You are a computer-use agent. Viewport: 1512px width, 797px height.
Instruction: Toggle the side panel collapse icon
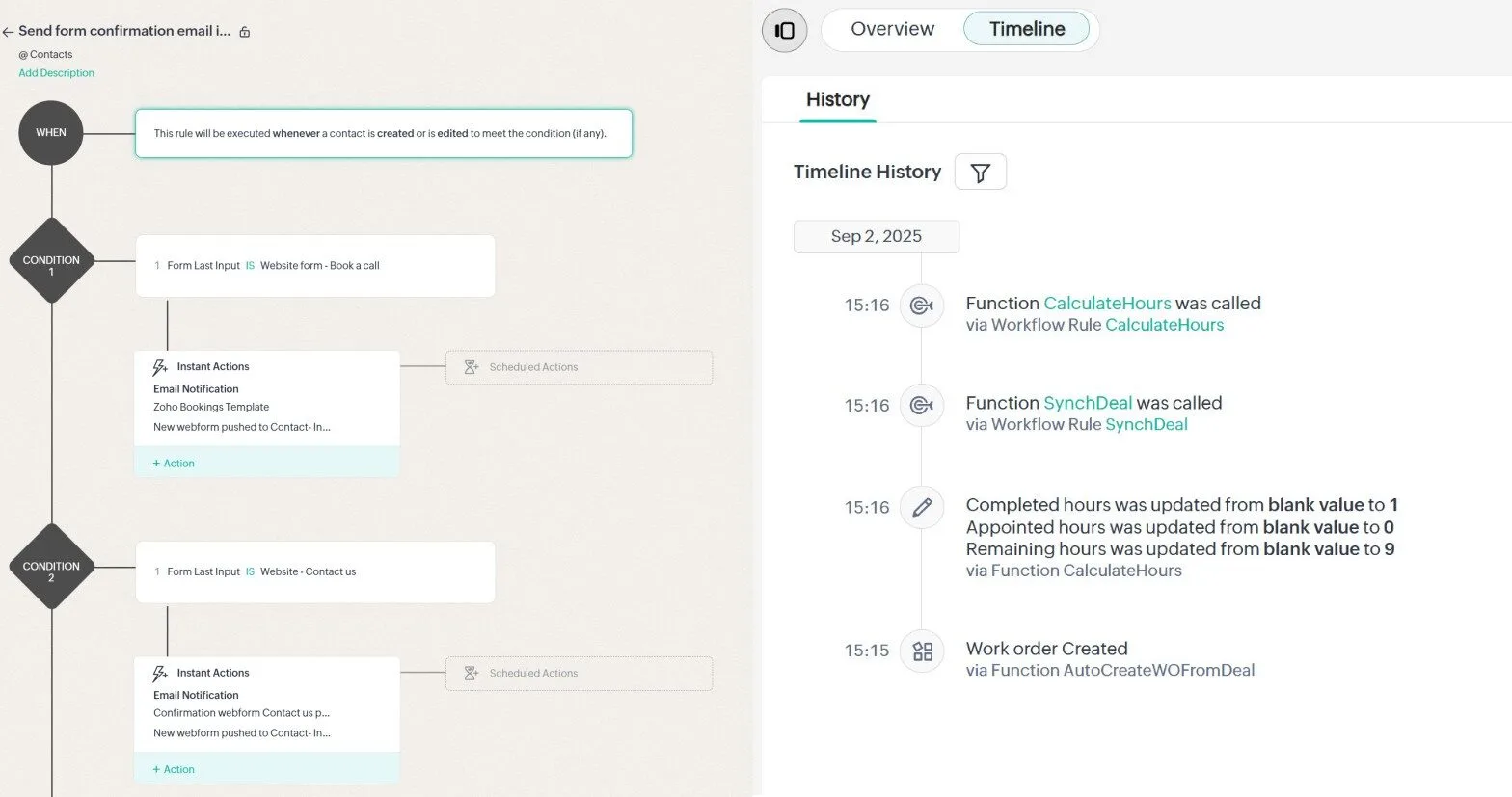point(784,30)
